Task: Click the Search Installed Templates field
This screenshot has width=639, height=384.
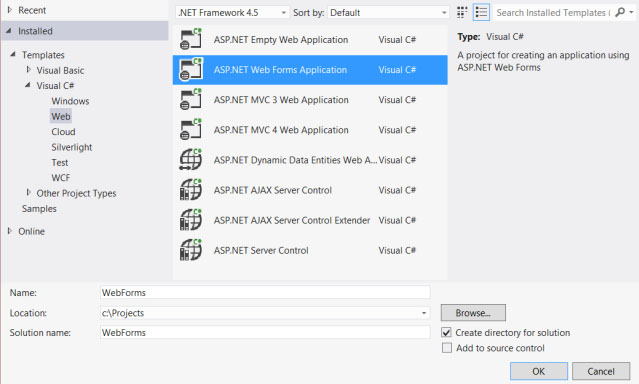Action: click(553, 13)
